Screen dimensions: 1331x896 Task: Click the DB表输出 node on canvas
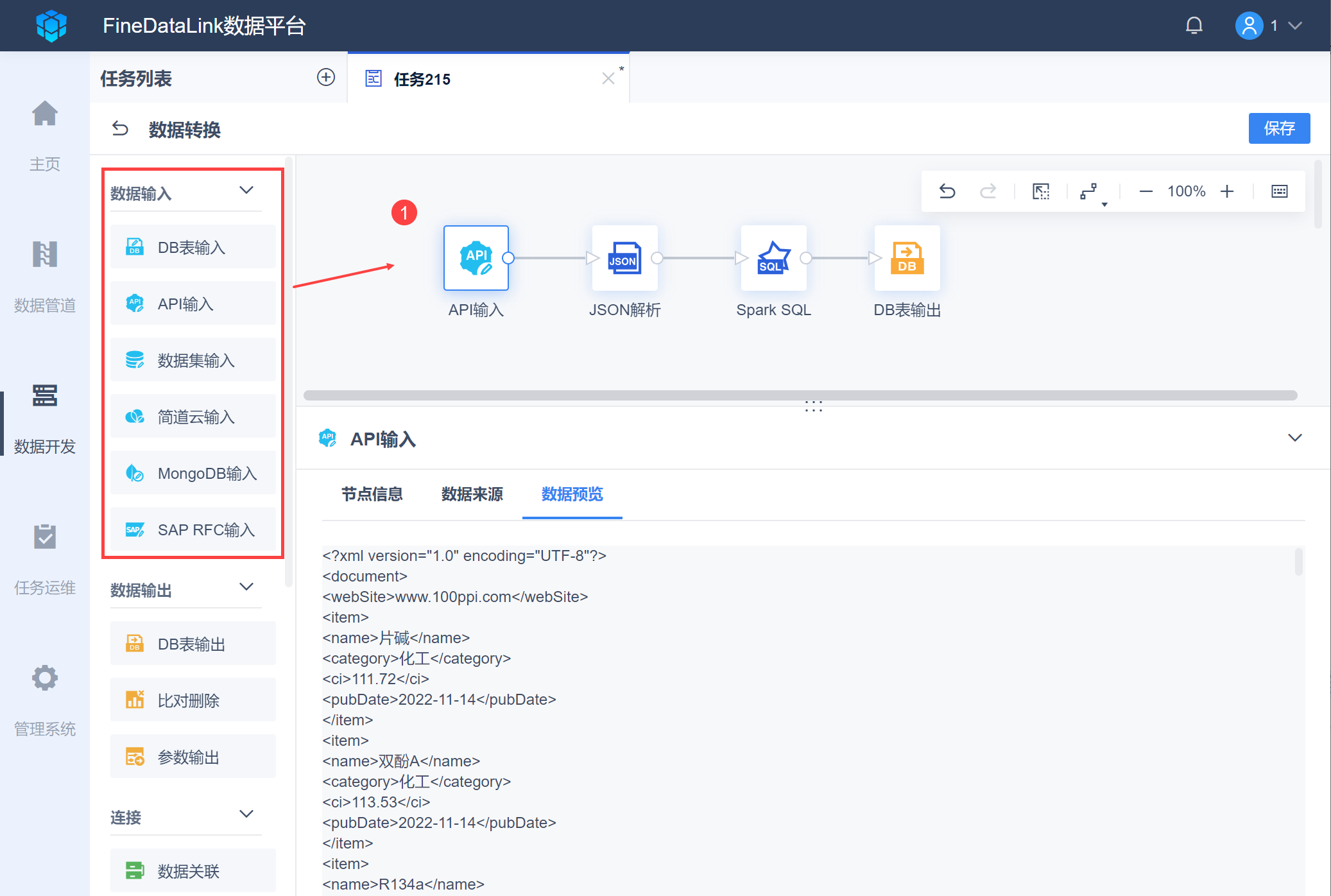click(x=907, y=258)
